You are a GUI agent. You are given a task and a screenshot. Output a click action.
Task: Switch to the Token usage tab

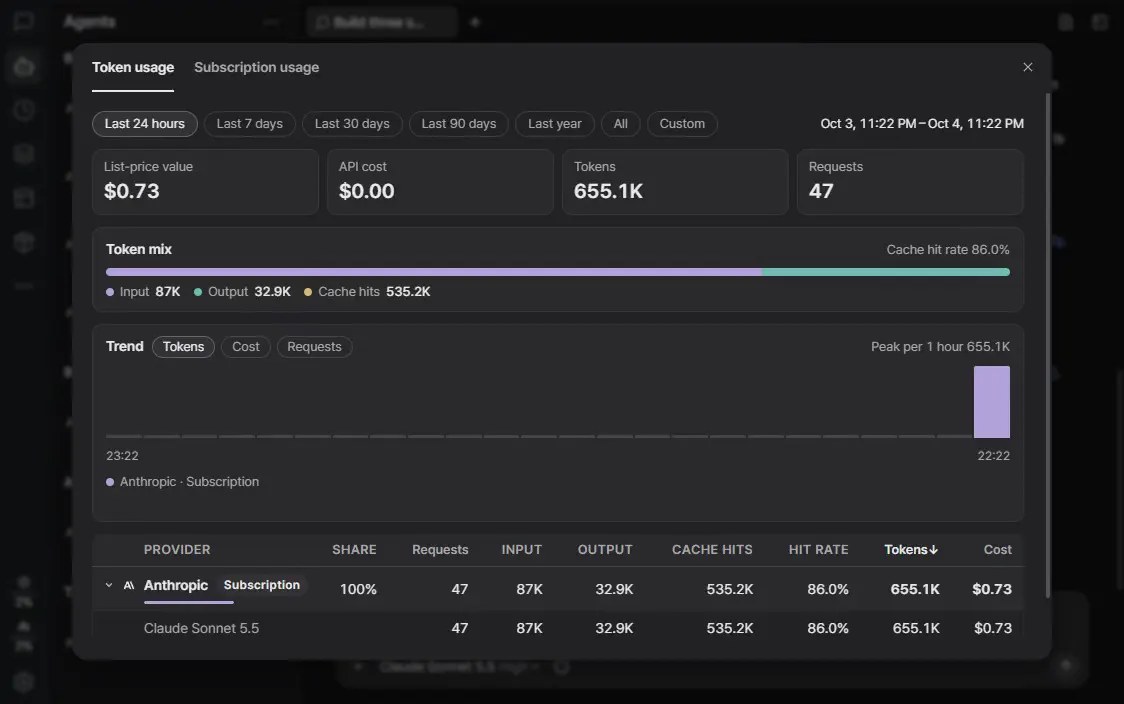point(133,67)
